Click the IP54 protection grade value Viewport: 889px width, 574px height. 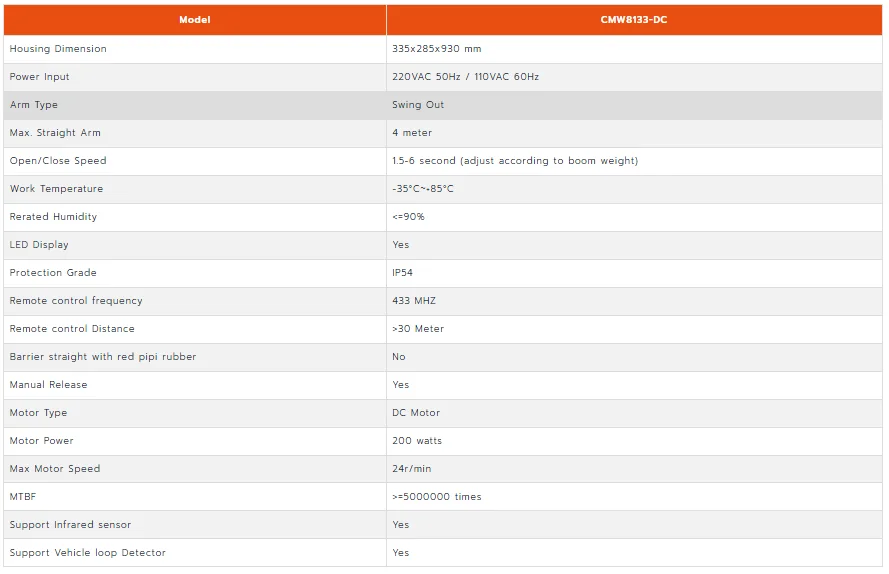click(403, 273)
